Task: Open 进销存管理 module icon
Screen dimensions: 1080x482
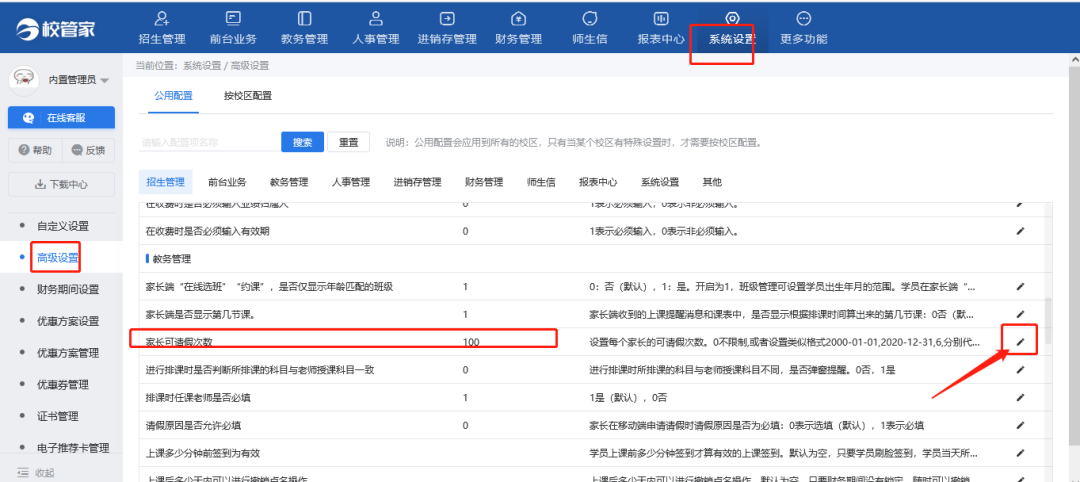Action: pos(447,19)
